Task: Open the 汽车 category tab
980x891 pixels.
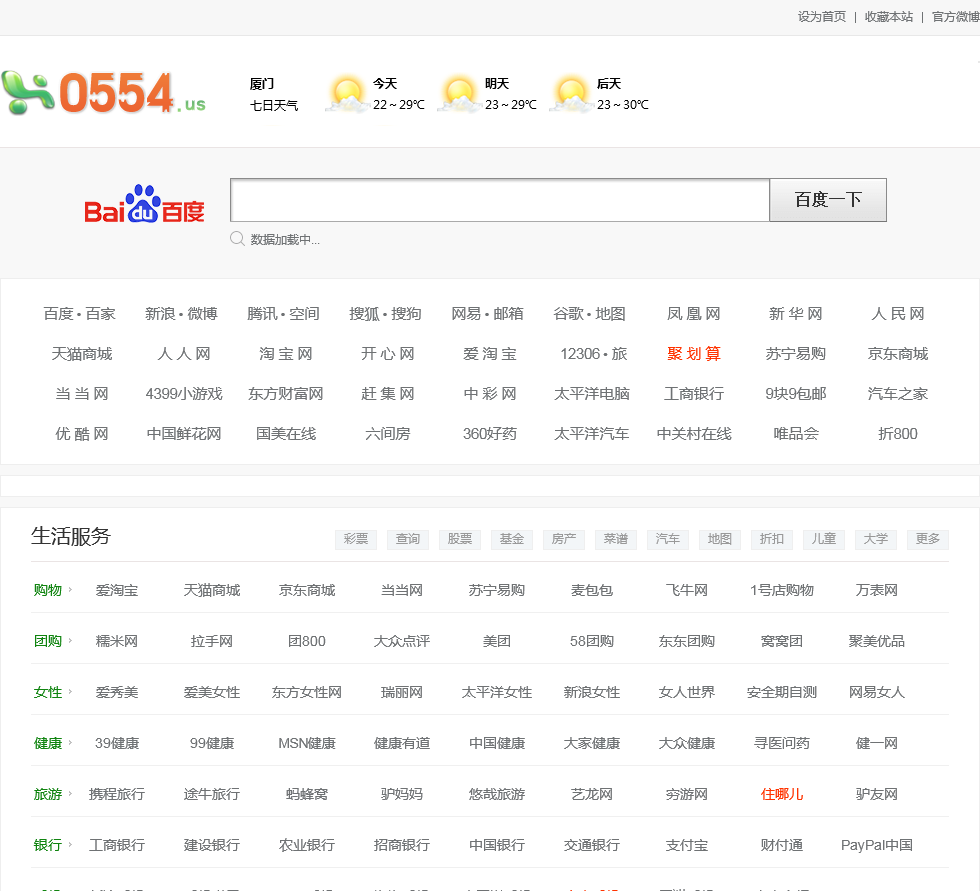Action: tap(668, 539)
